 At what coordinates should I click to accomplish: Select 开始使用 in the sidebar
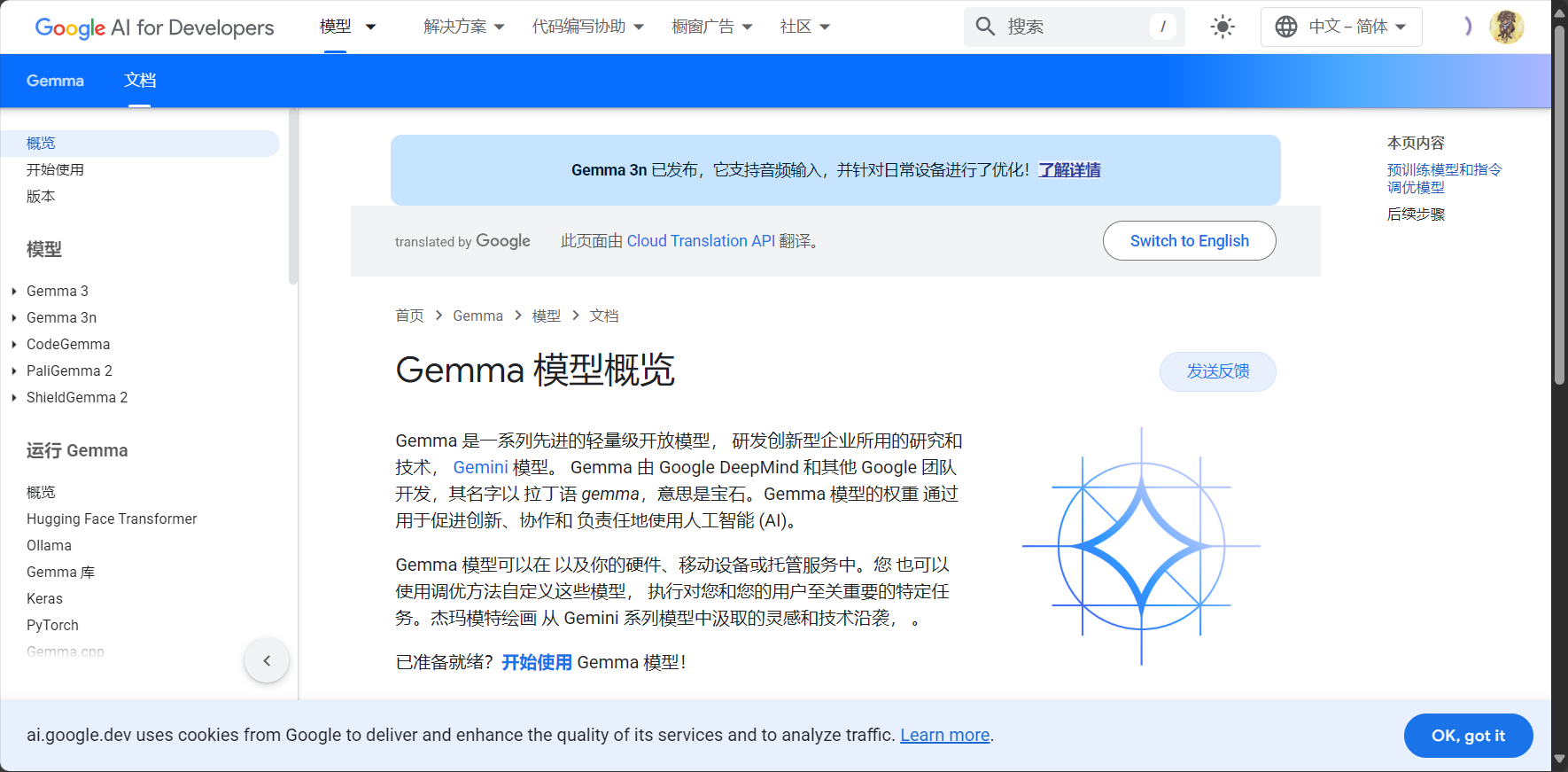pyautogui.click(x=55, y=170)
